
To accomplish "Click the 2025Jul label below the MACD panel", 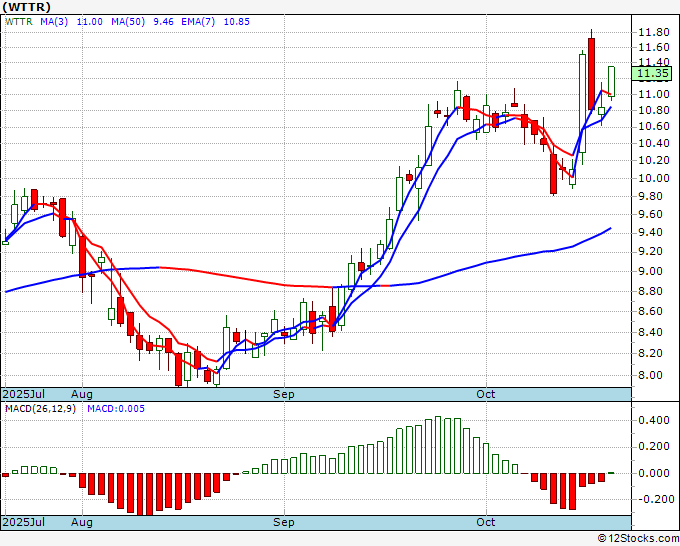I will pos(23,522).
